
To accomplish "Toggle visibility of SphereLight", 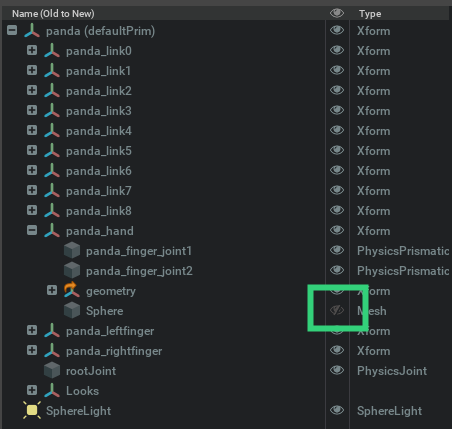I will pos(337,410).
